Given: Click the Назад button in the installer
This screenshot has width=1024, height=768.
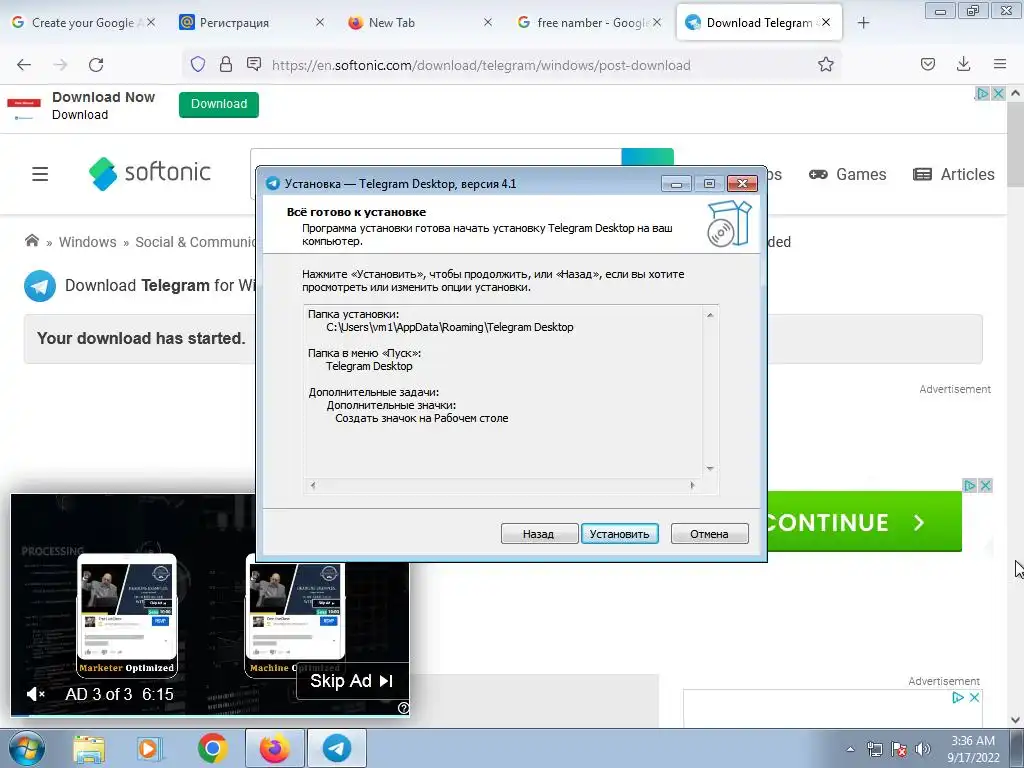Looking at the screenshot, I should click(x=539, y=534).
